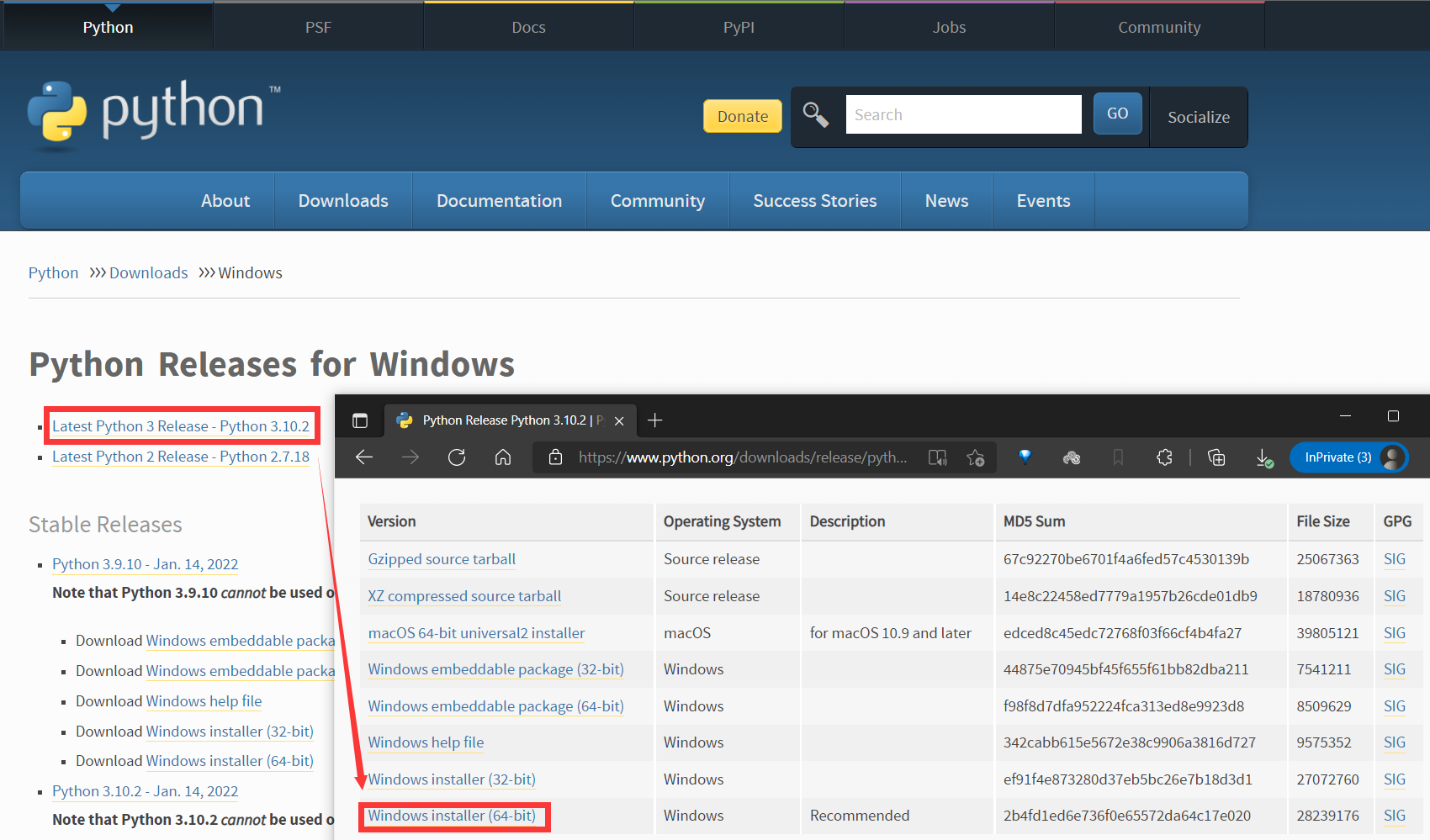The image size is (1430, 840).
Task: Download Windows installer (32-bit) in release table
Action: [452, 779]
